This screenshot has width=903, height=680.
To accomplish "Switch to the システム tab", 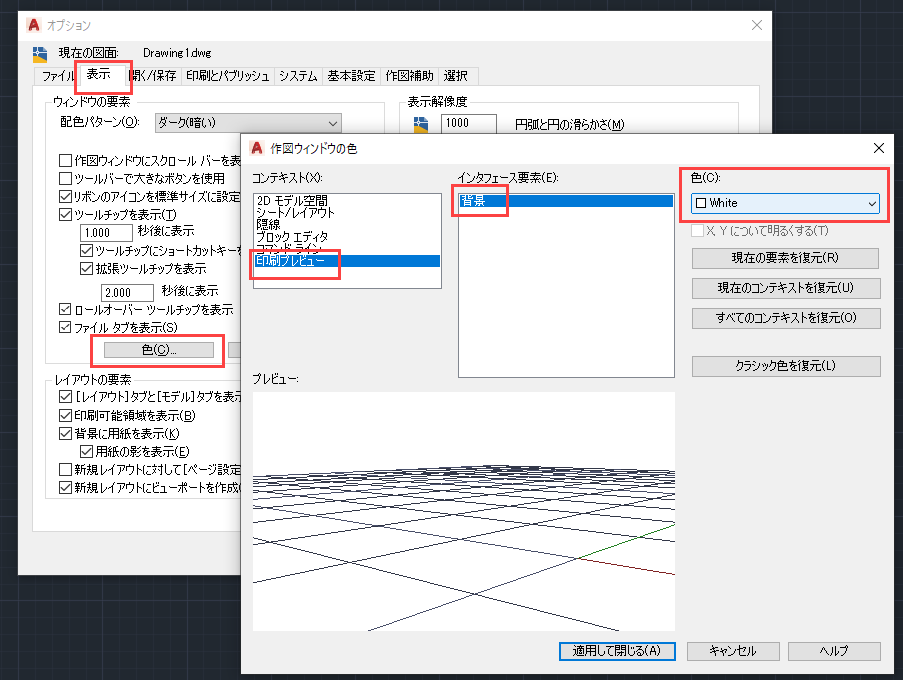I will (x=298, y=76).
